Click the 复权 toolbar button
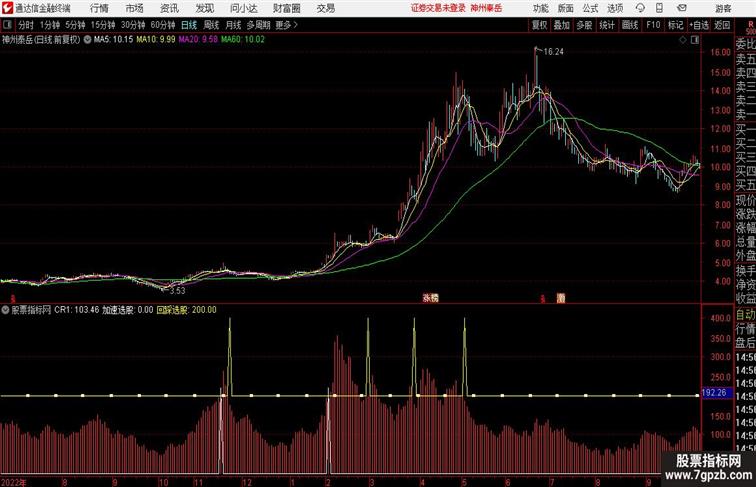Screen dimensions: 756x487 [539, 25]
